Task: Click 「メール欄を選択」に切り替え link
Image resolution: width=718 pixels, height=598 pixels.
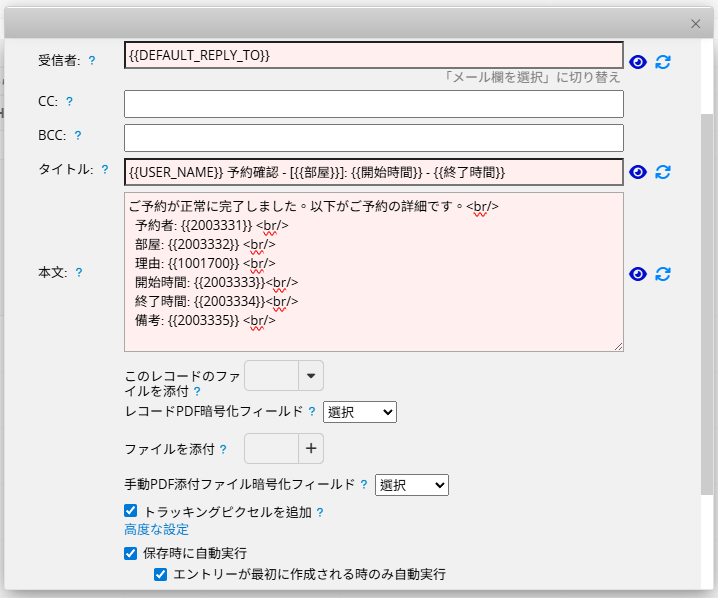Action: coord(532,77)
